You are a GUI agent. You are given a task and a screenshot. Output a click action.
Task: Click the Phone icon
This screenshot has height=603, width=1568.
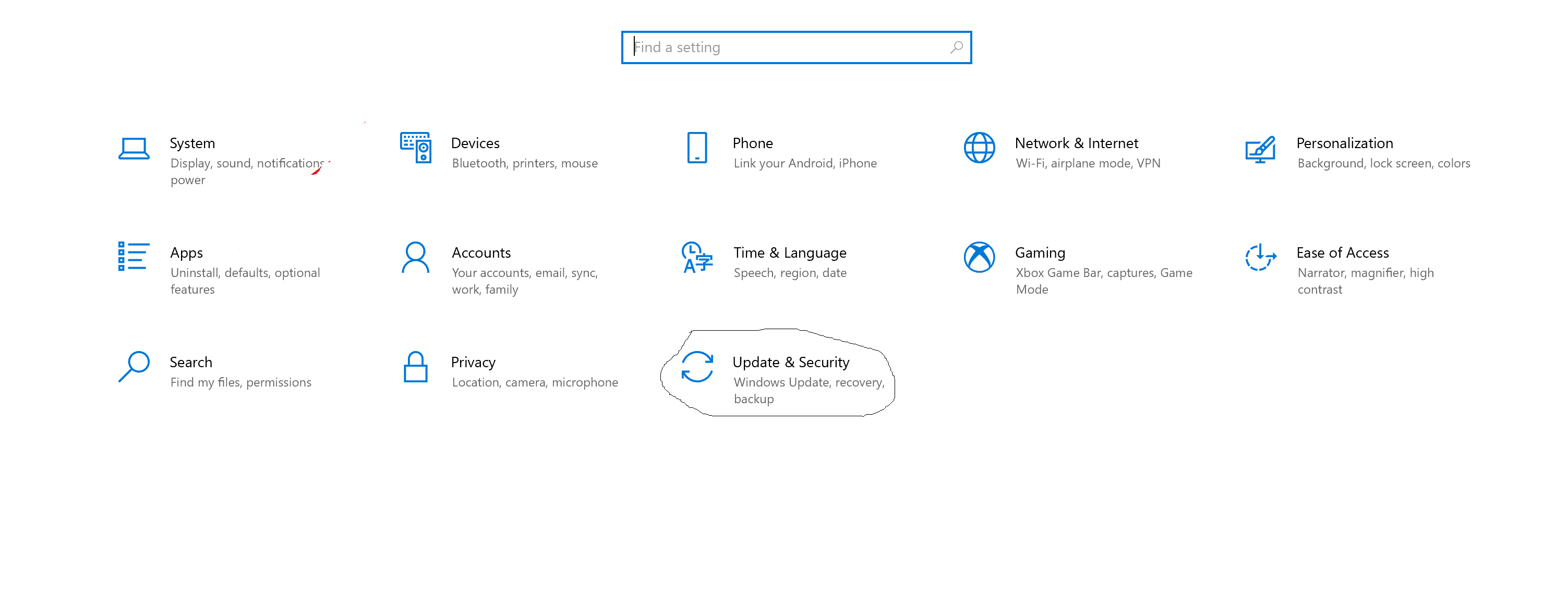[x=697, y=148]
